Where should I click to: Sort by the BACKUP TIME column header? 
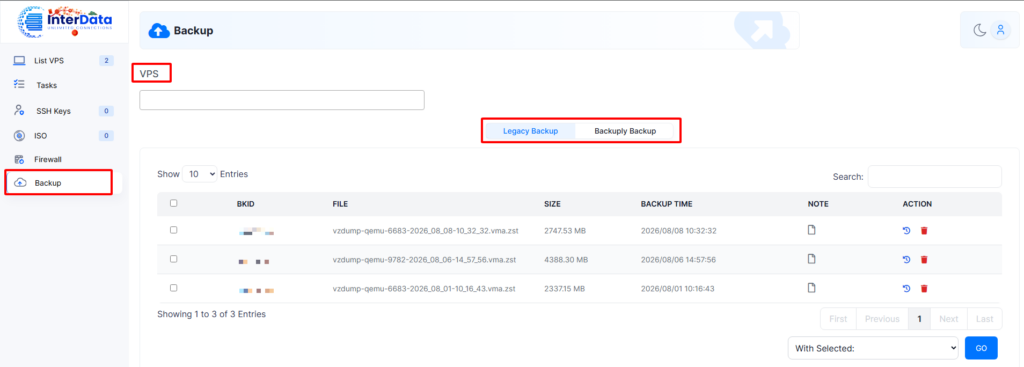(x=667, y=204)
